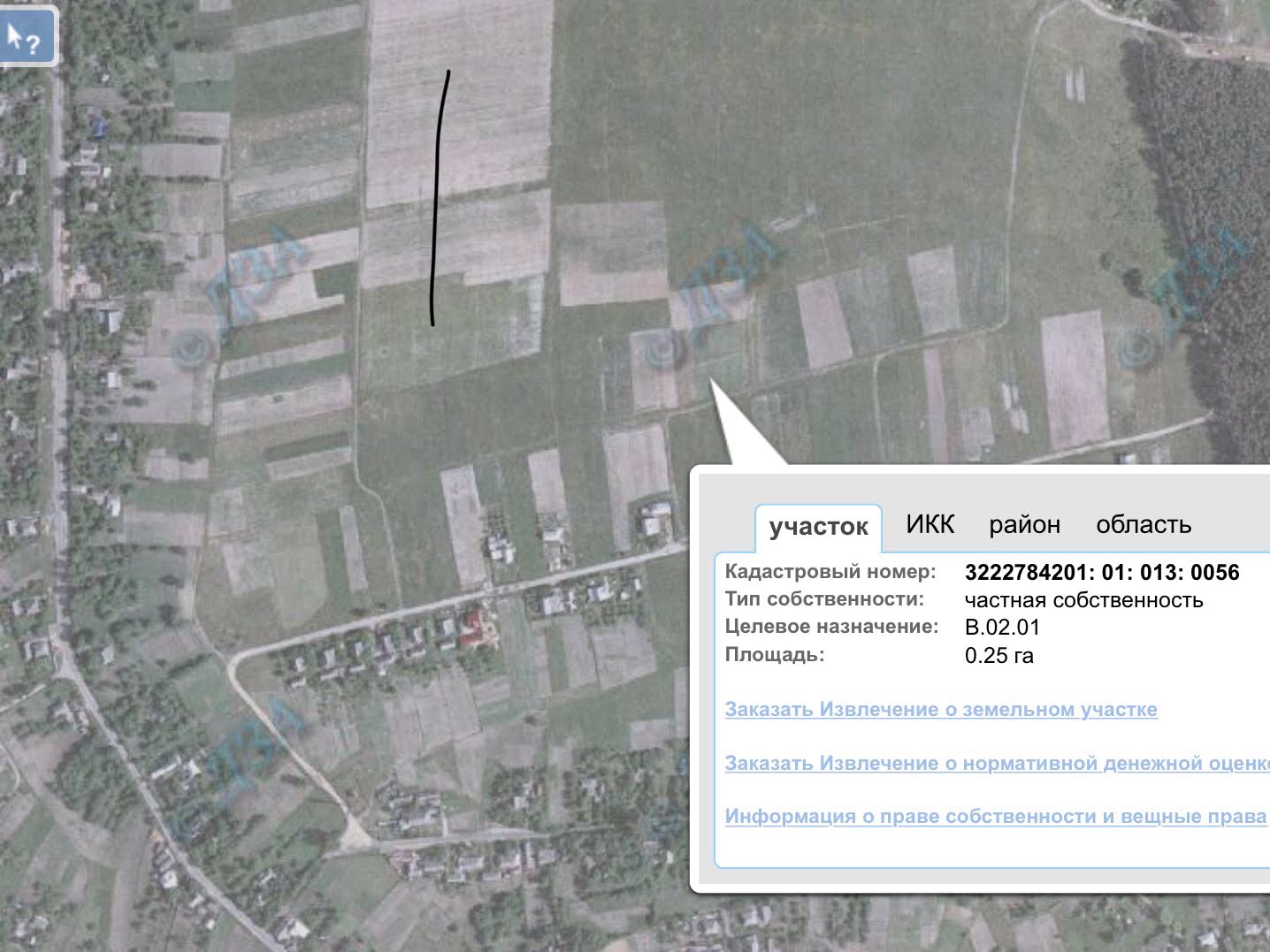Viewport: 1270px width, 952px height.
Task: Select the район tab
Action: pyautogui.click(x=1024, y=524)
